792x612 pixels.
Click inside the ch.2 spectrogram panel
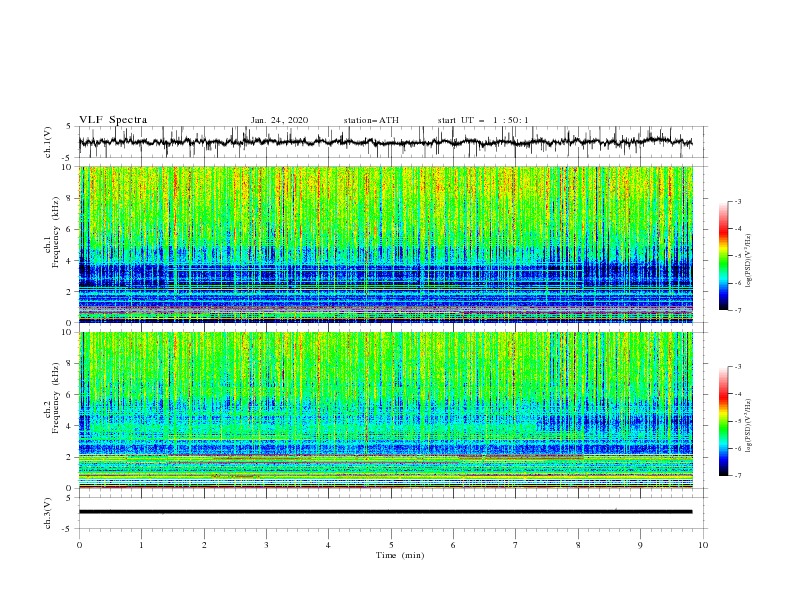point(385,410)
